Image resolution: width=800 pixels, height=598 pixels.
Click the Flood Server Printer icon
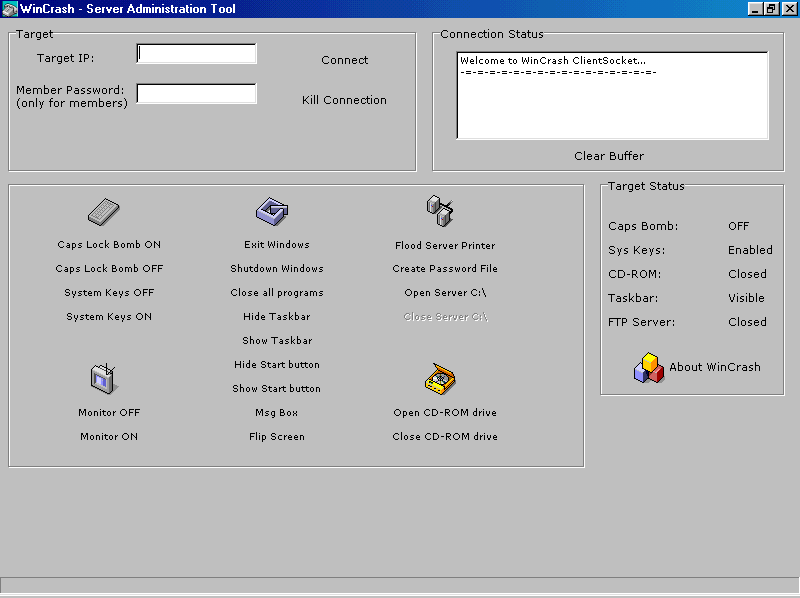coord(440,209)
